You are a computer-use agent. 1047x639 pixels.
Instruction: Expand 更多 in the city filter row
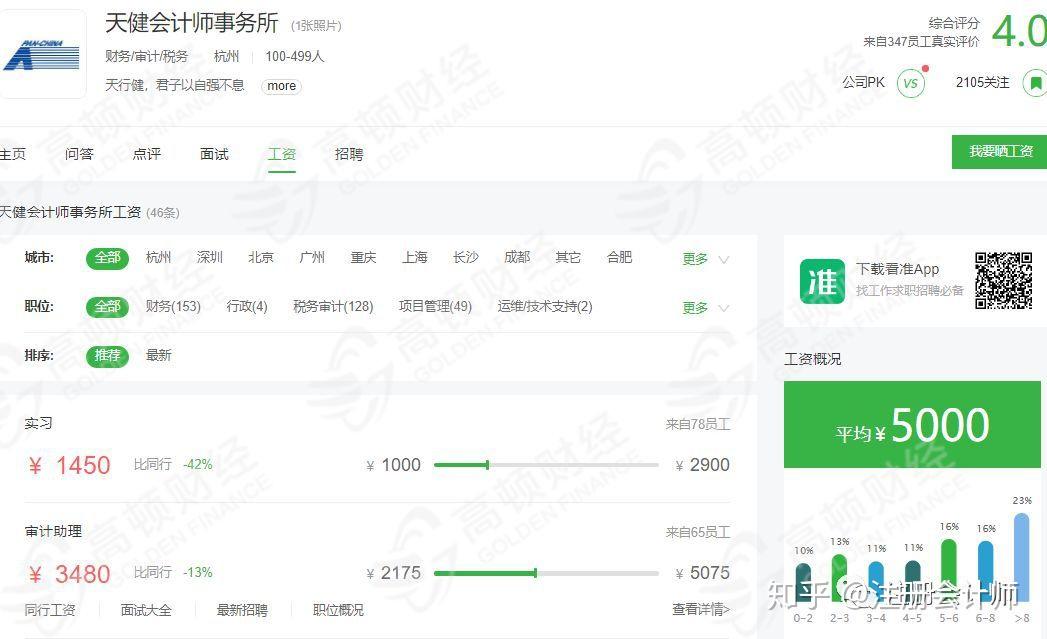(x=705, y=259)
